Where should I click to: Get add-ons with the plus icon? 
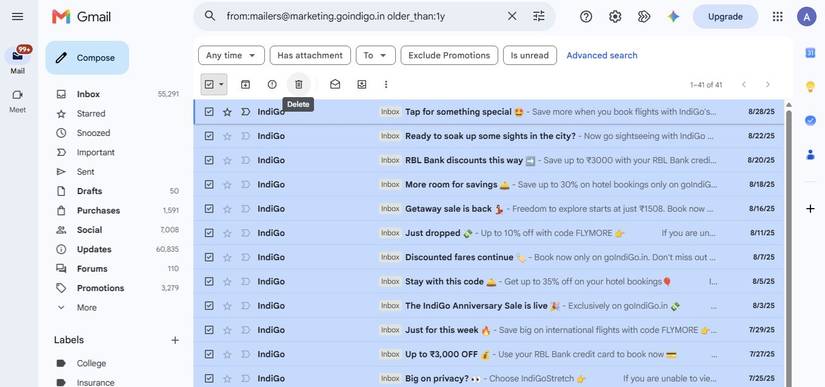pos(810,209)
